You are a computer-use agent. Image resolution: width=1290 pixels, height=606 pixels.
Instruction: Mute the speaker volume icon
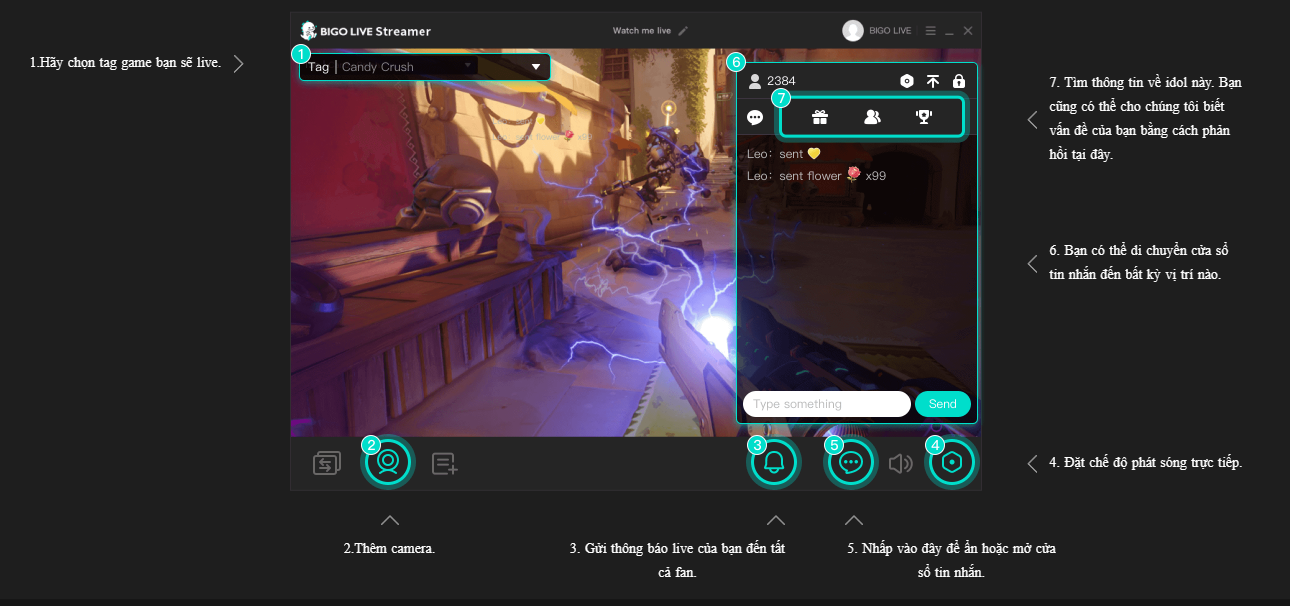click(x=901, y=463)
